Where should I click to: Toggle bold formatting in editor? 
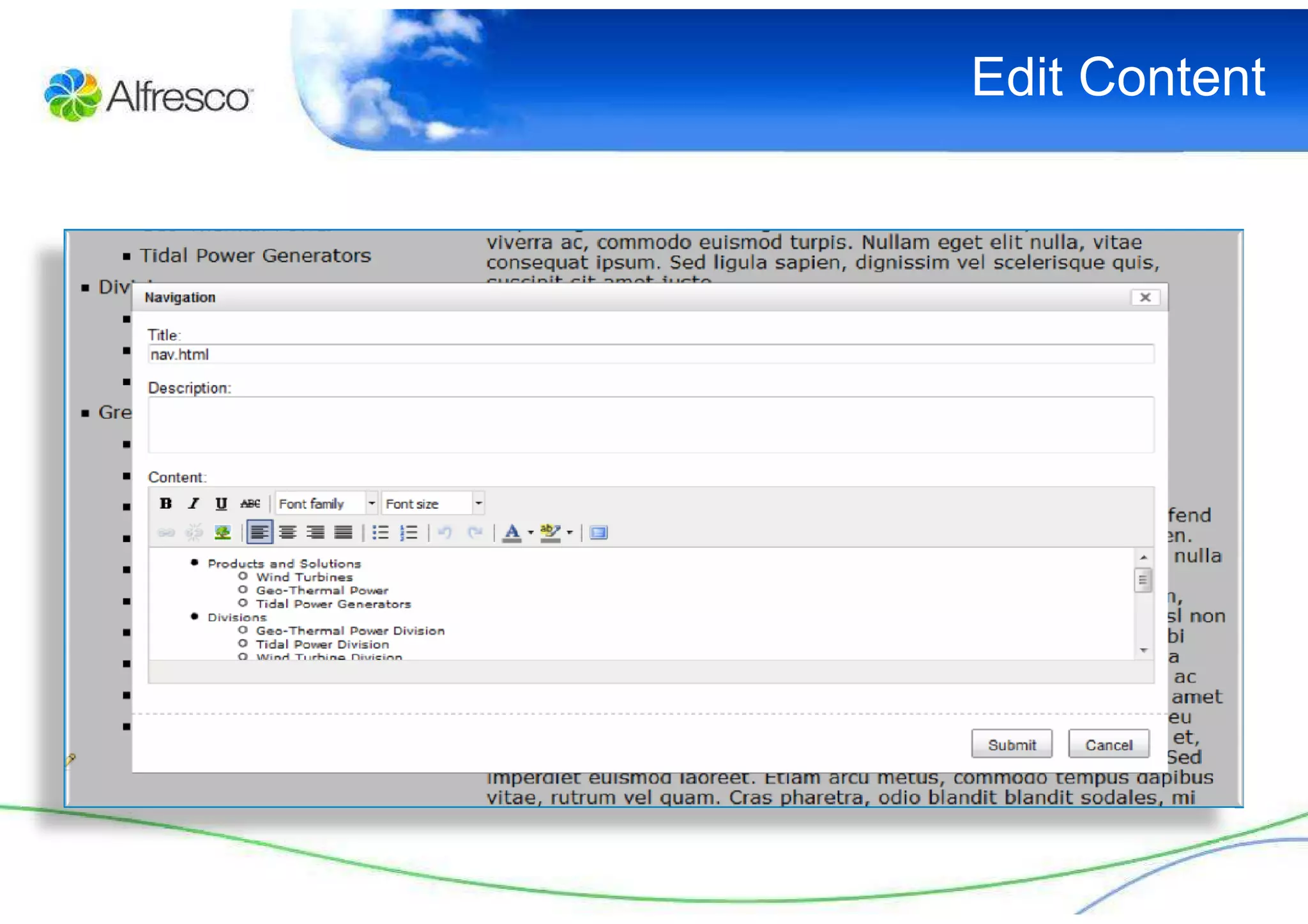[166, 504]
